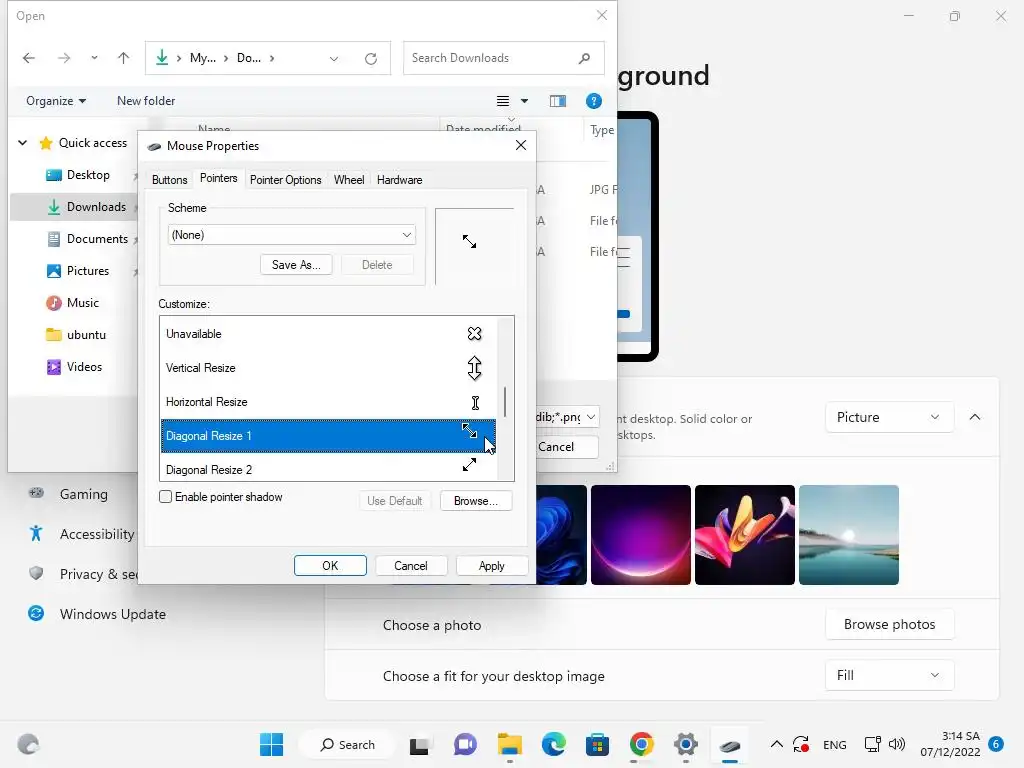Open the Wheel tab
The width and height of the screenshot is (1024, 768).
(349, 180)
